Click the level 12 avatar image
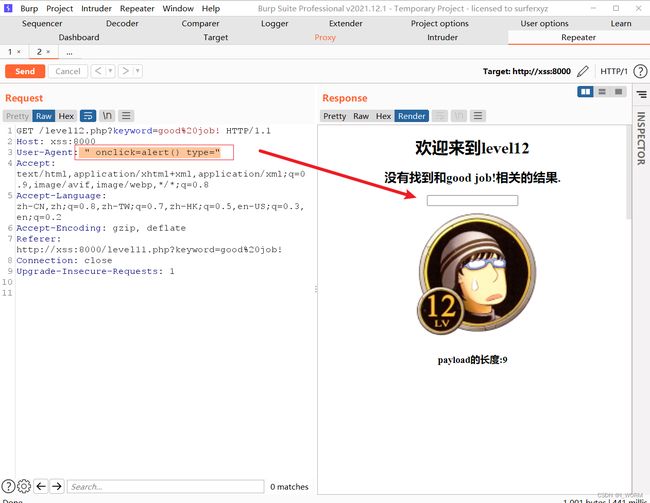 click(476, 275)
